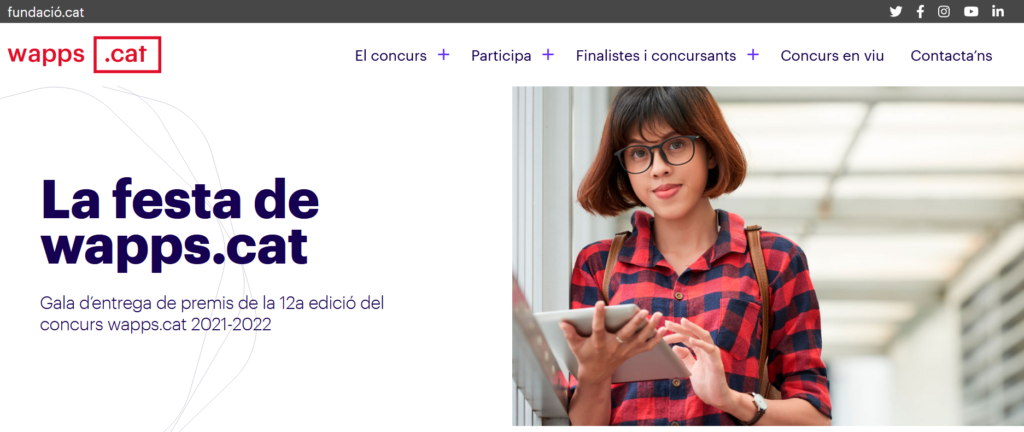Open the El concurs menu item
Screen dimensions: 1024x432
391,56
